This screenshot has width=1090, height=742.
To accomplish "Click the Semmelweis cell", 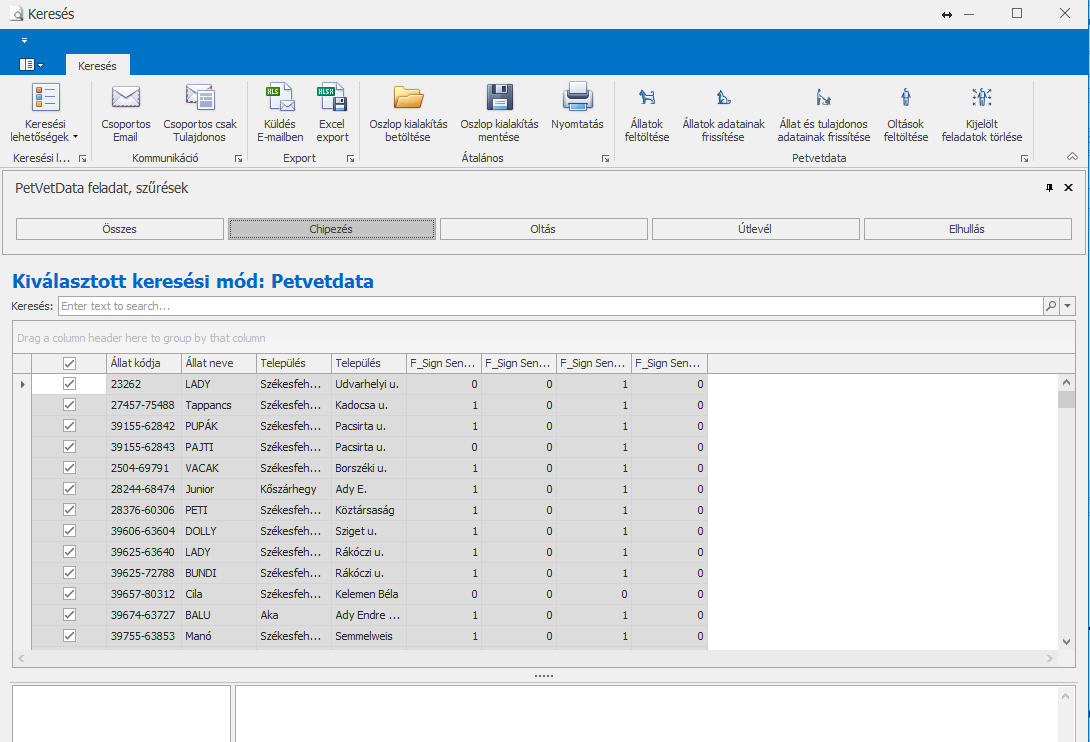I will (369, 636).
